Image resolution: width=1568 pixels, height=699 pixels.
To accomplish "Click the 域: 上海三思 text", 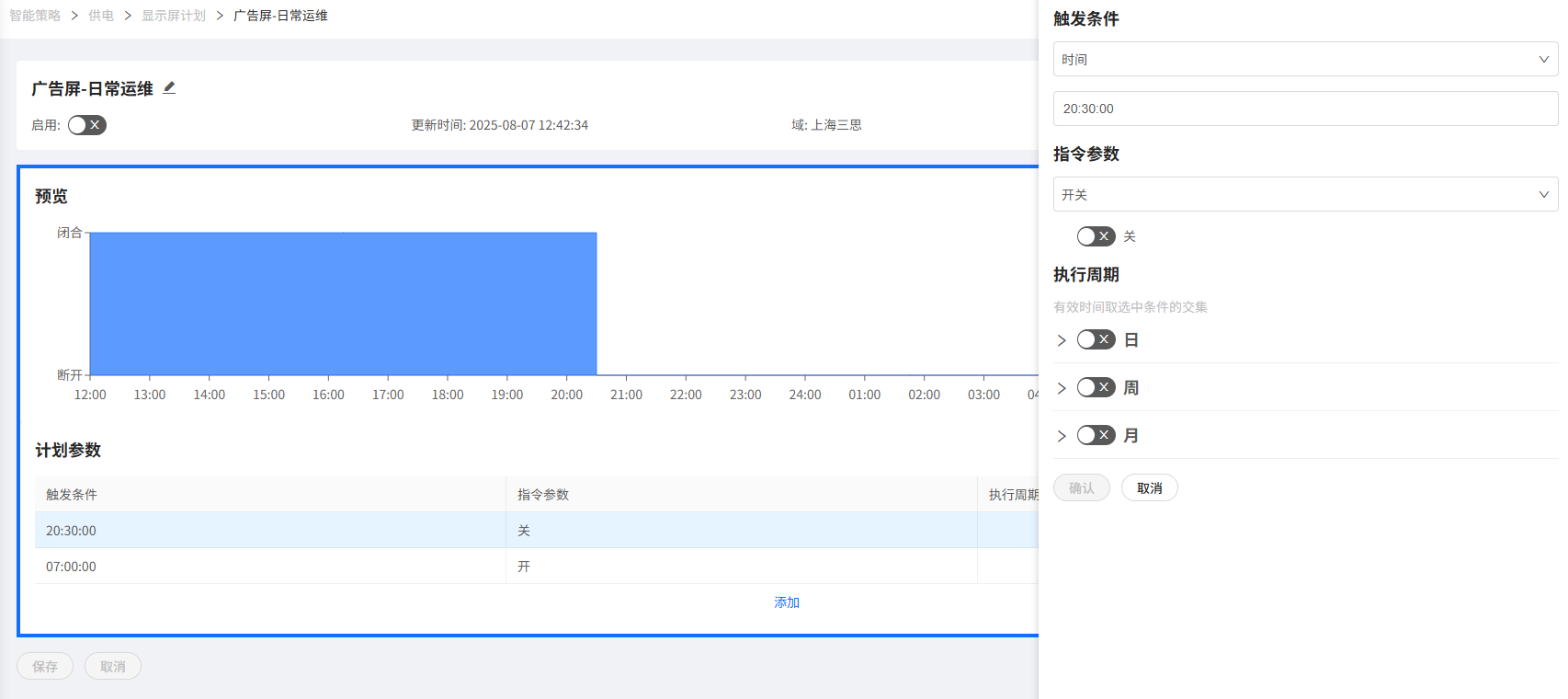I will pyautogui.click(x=827, y=125).
